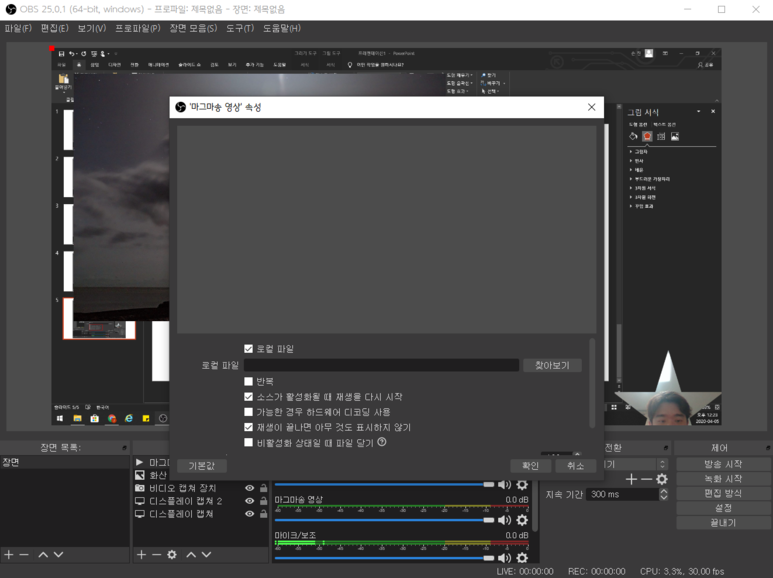This screenshot has width=773, height=578.
Task: Mute the 마그마송 영상 audio channel
Action: pyautogui.click(x=504, y=520)
